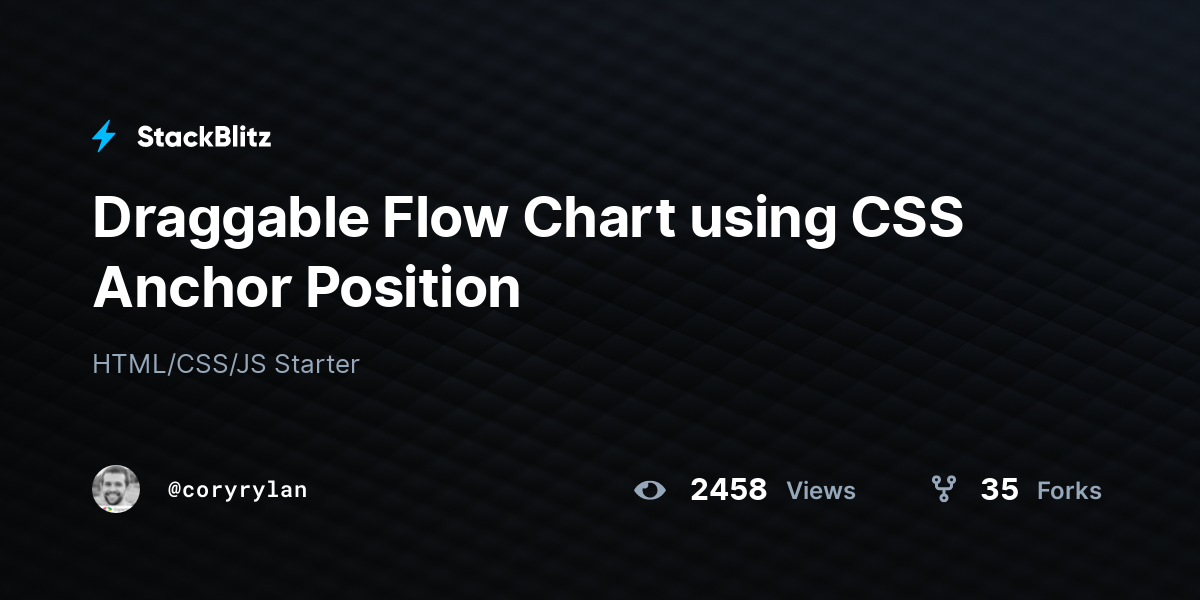Screen dimensions: 1200x600
Task: Click the fork icon beside 35 Forks
Action: [x=943, y=489]
